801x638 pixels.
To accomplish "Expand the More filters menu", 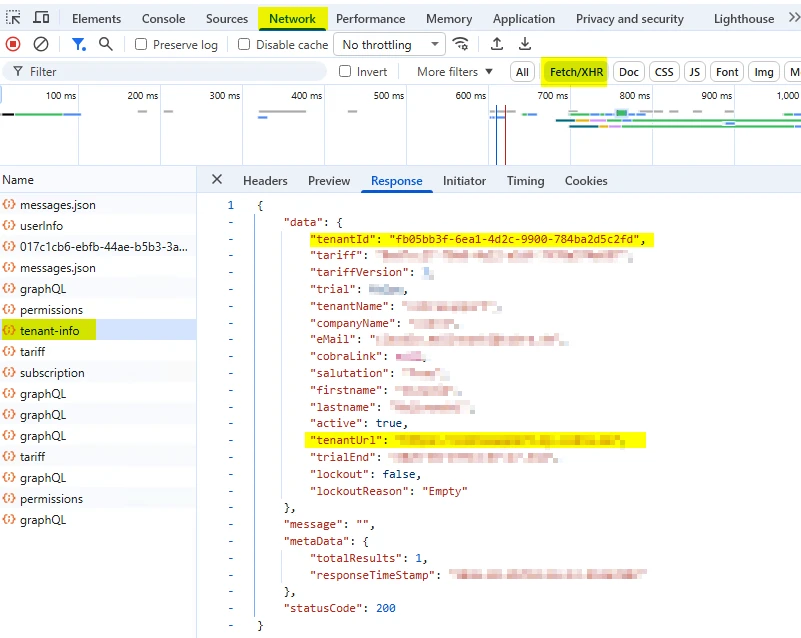I will click(454, 72).
